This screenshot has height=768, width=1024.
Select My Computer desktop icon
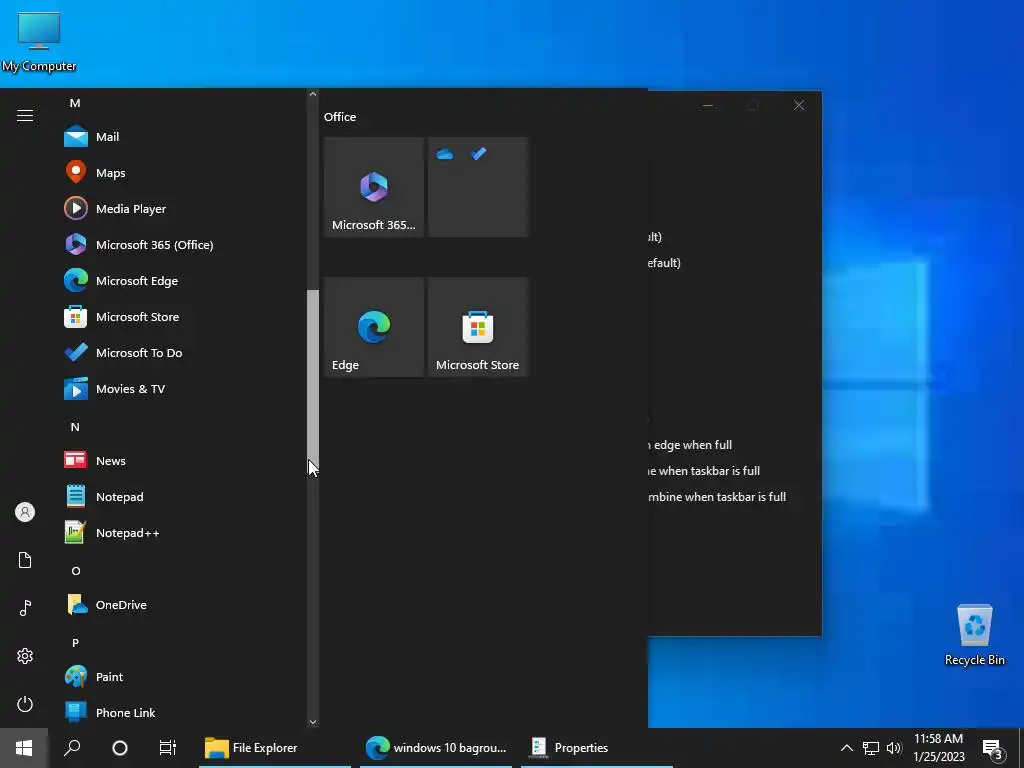(x=39, y=42)
